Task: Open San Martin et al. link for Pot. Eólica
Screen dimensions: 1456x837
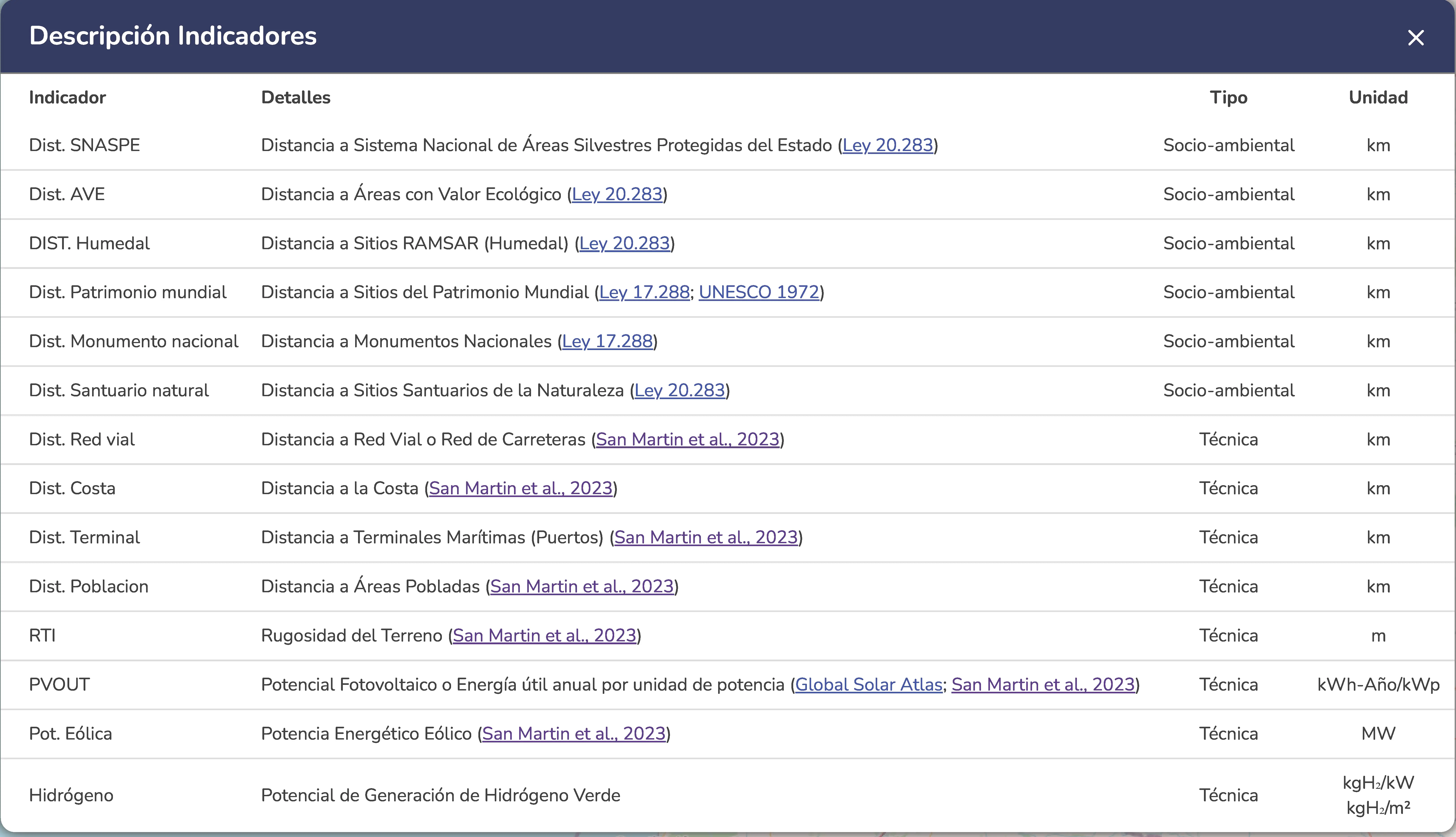Action: pos(574,734)
